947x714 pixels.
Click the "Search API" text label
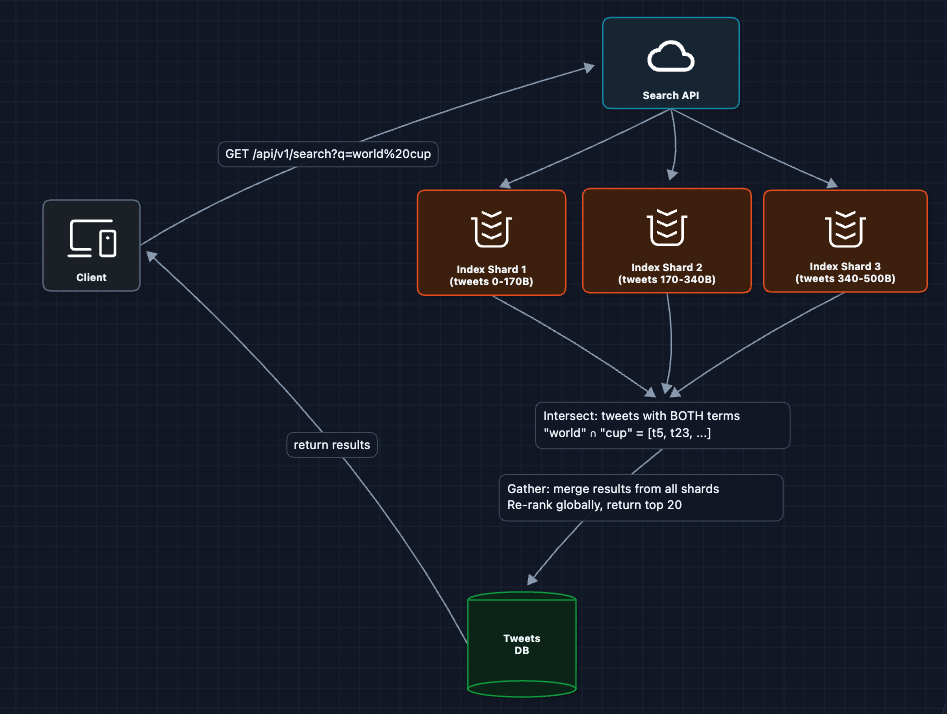pos(670,96)
